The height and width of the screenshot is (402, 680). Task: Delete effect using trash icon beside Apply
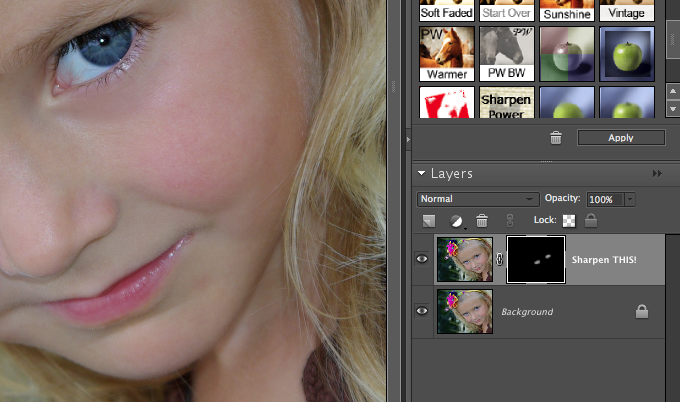click(x=556, y=138)
